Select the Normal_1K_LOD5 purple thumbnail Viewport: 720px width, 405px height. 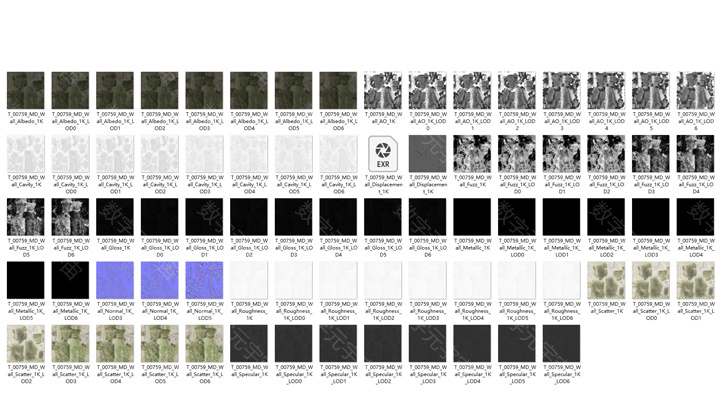tap(204, 279)
